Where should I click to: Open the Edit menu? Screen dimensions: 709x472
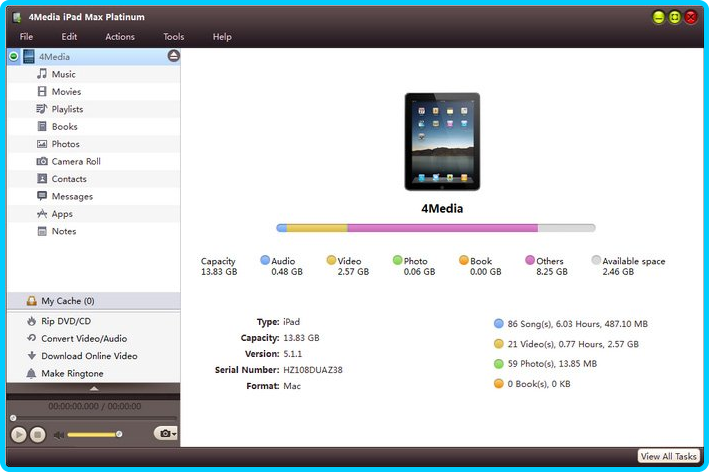pos(69,37)
